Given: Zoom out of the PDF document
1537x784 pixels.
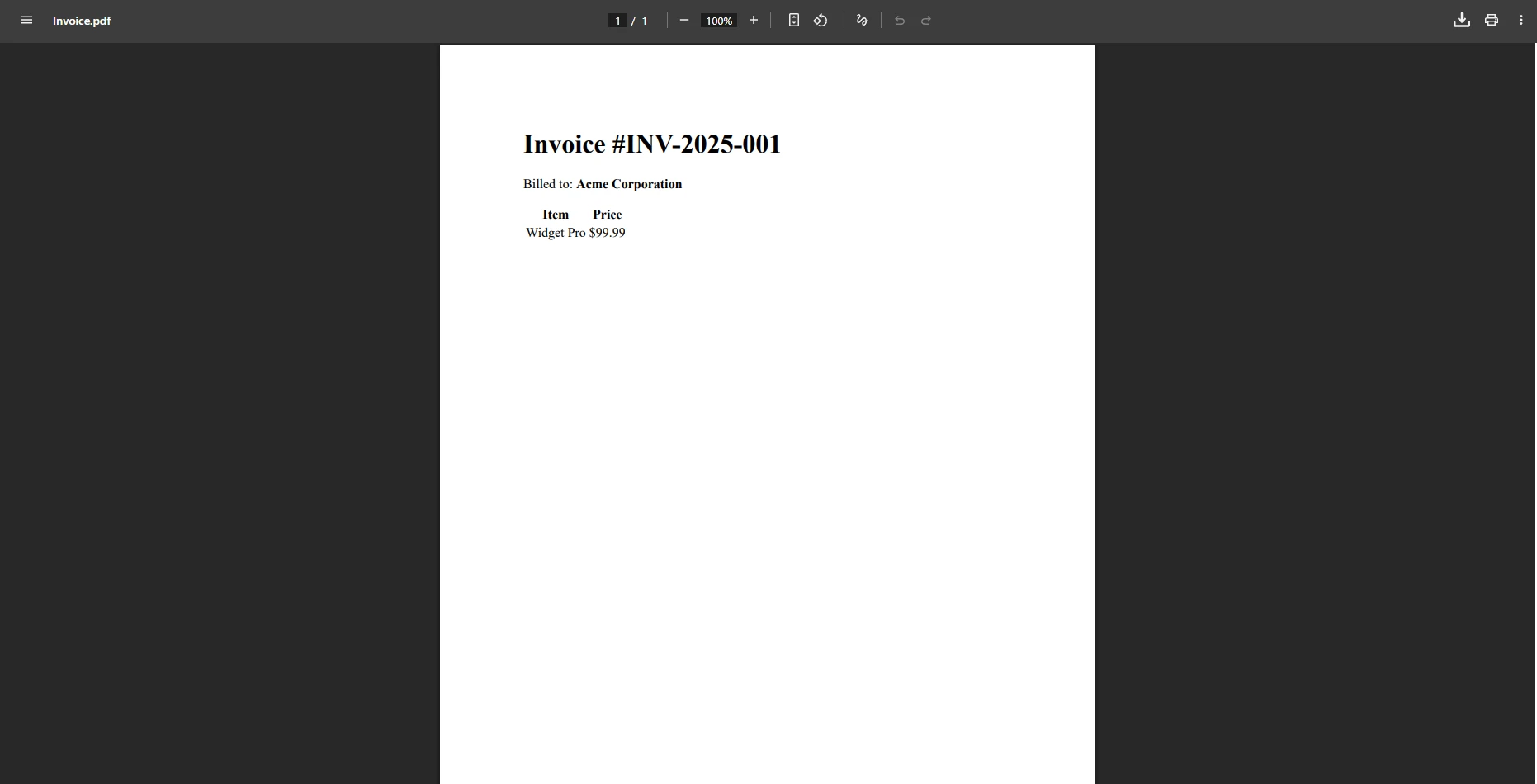Looking at the screenshot, I should 683,21.
